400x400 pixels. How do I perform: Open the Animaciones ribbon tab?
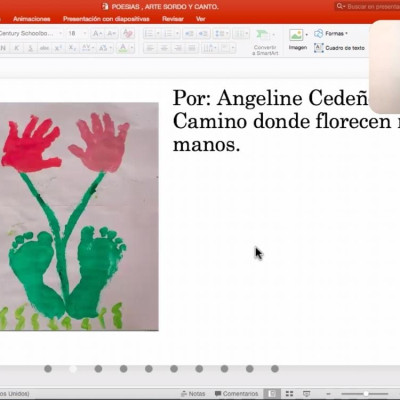[32, 19]
